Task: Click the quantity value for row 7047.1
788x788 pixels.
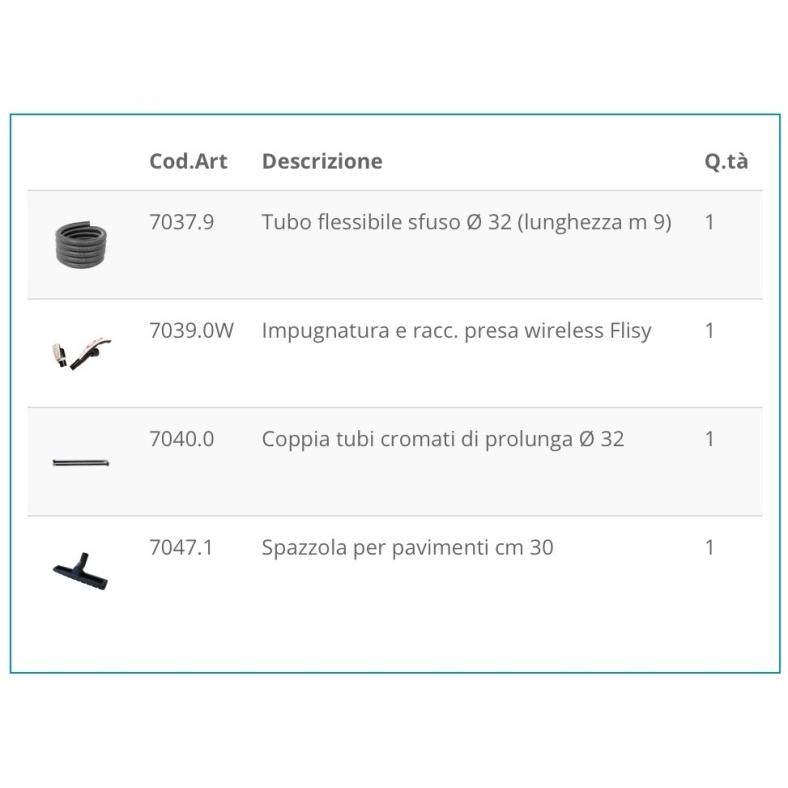Action: (x=710, y=548)
